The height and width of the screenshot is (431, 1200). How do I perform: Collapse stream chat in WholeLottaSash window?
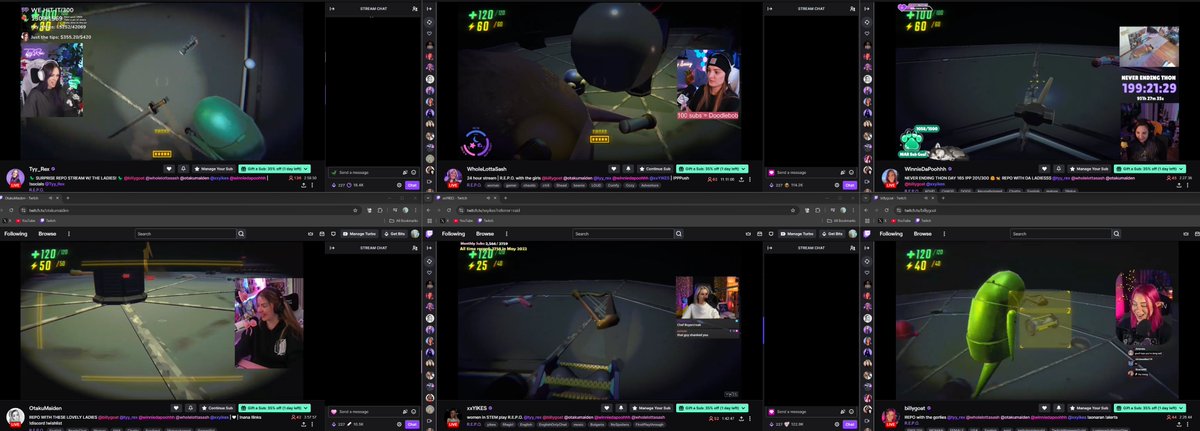click(x=769, y=8)
